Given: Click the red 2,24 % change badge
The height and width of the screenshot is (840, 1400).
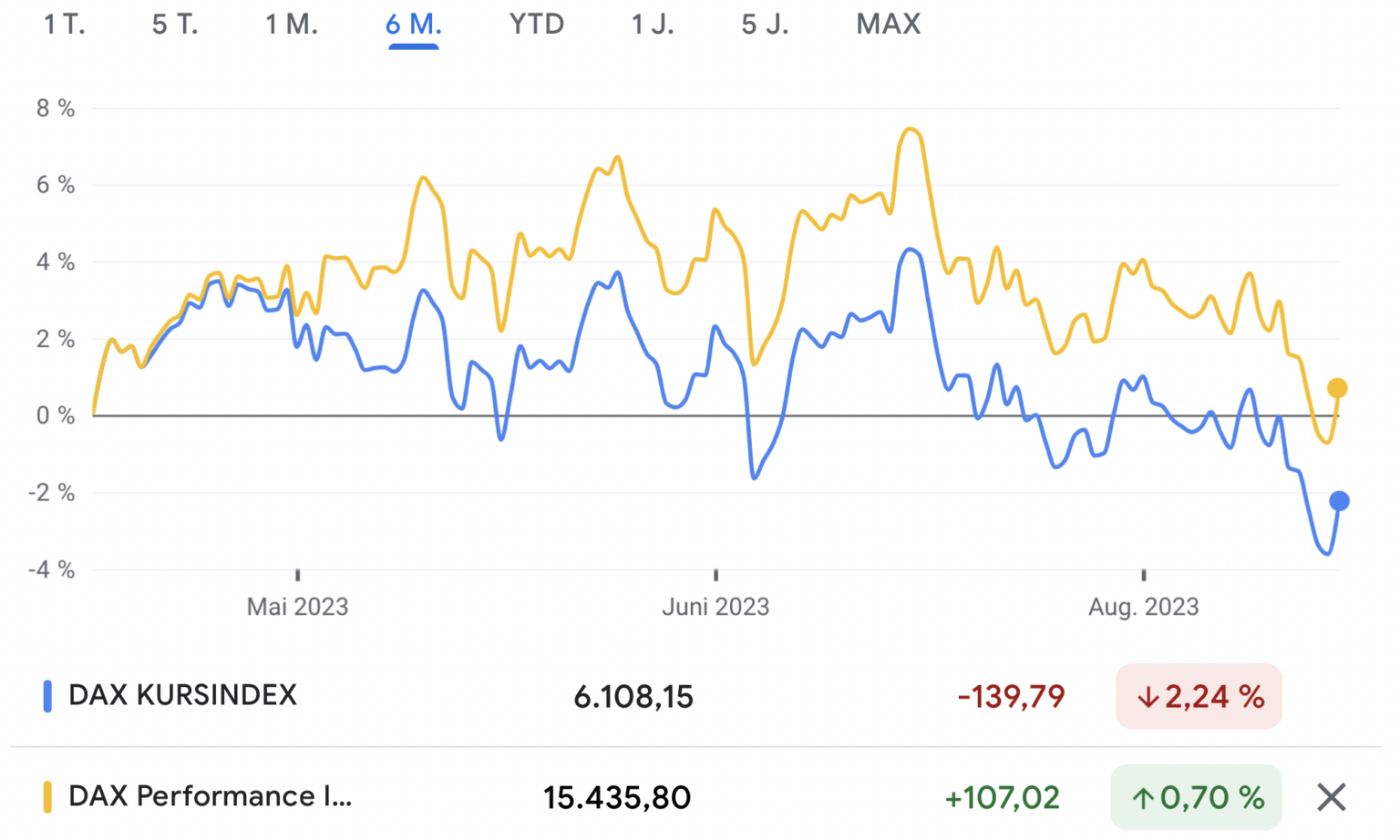Looking at the screenshot, I should pyautogui.click(x=1199, y=696).
